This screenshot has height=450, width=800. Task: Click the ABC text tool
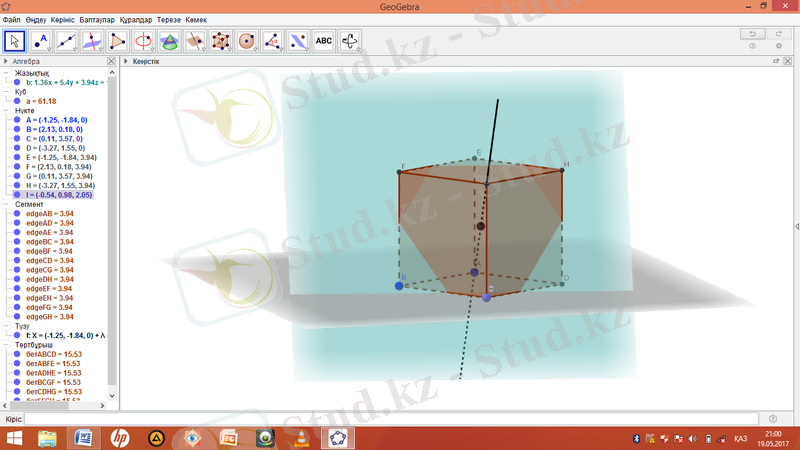[324, 41]
